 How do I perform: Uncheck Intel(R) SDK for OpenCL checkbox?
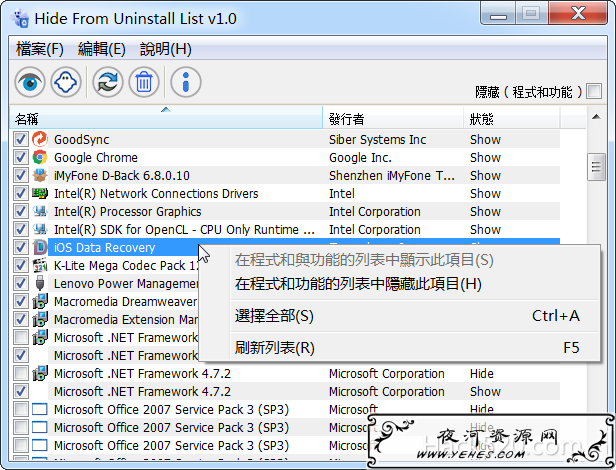(x=20, y=229)
